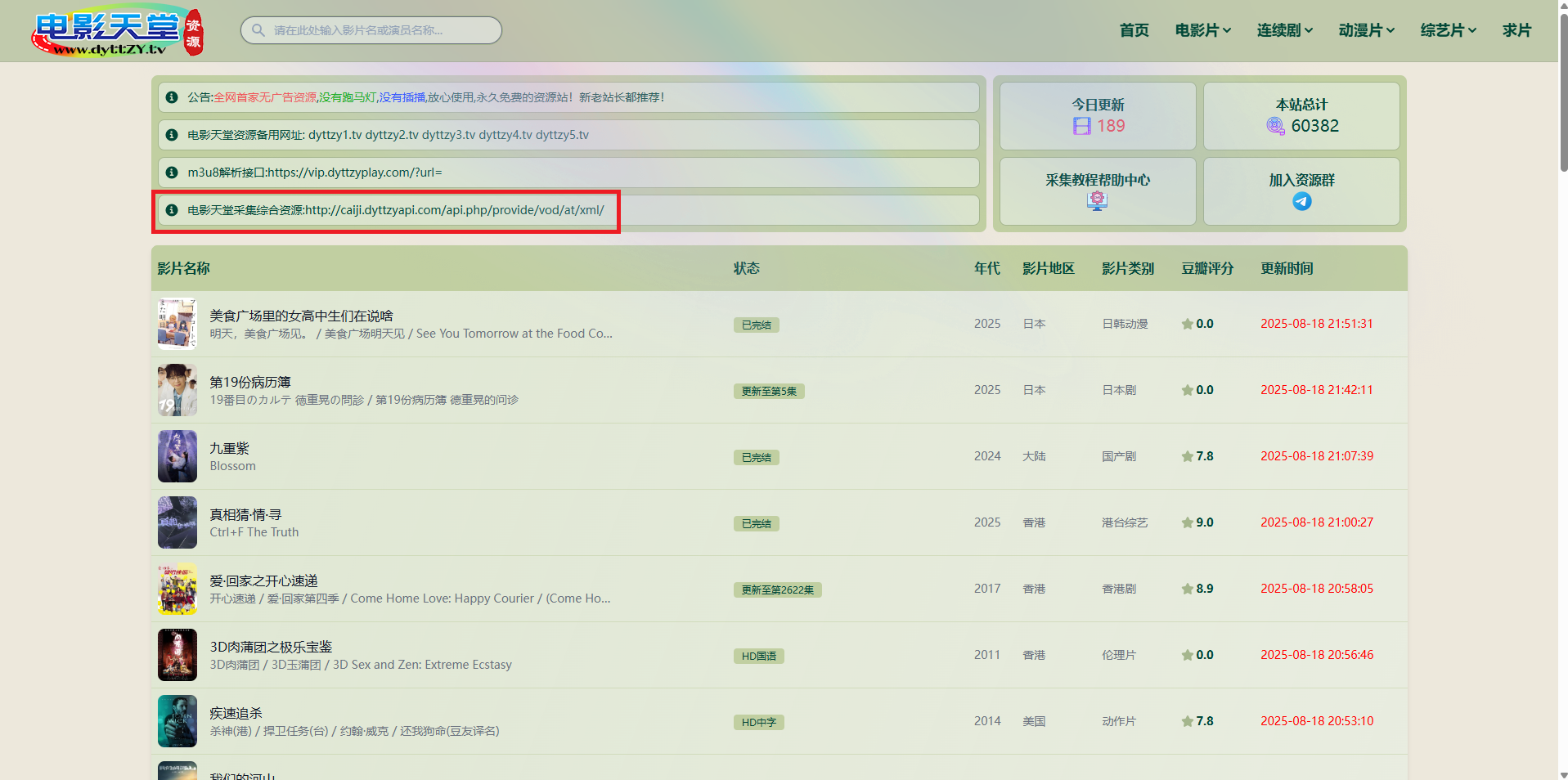The width and height of the screenshot is (1568, 780).
Task: Click the 电影天堂 site logo
Action: click(x=117, y=31)
